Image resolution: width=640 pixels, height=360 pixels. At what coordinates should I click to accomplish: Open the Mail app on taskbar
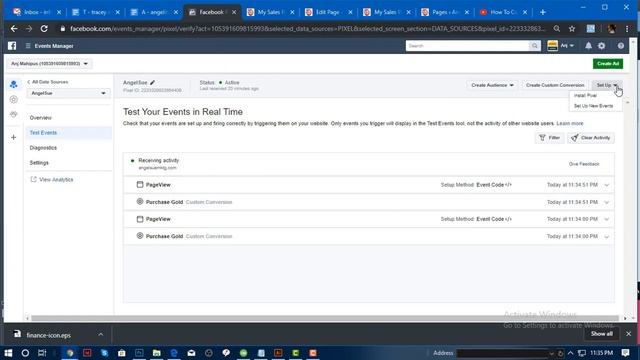click(191, 353)
